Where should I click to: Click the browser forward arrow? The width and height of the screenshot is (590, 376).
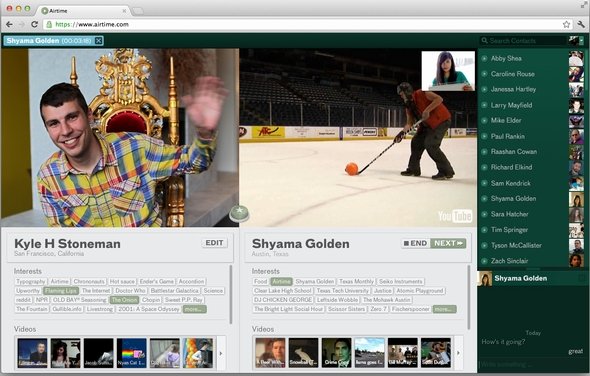21,24
